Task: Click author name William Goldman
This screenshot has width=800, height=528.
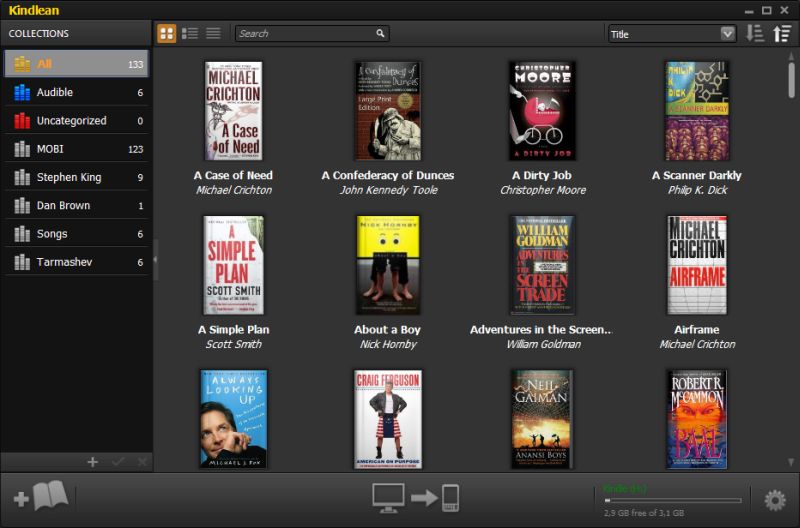Action: 543,344
